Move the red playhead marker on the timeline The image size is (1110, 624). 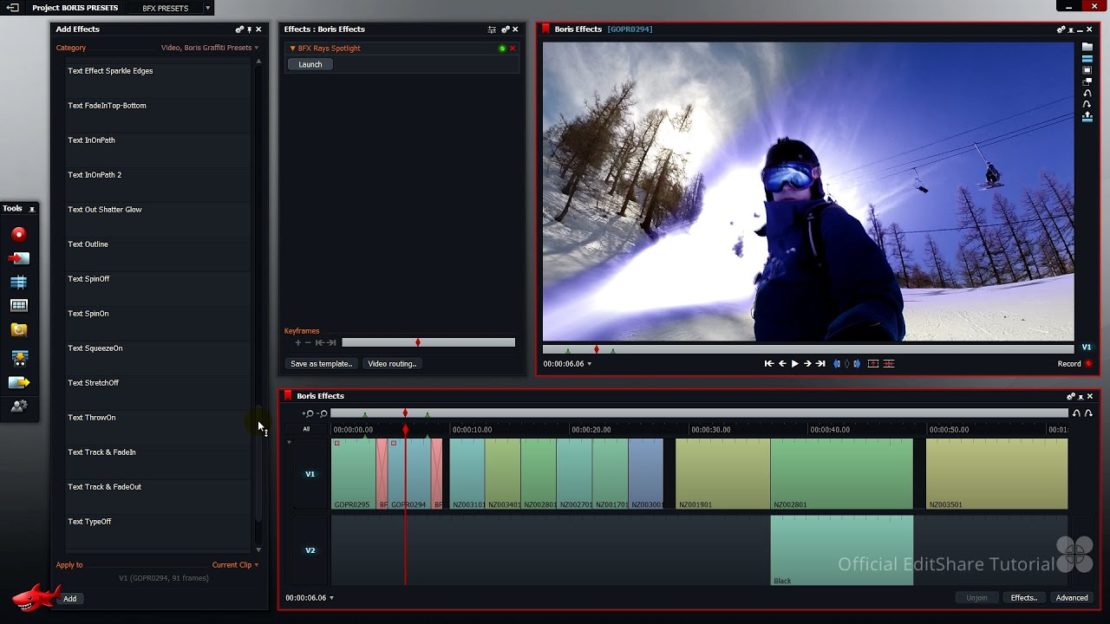point(404,410)
